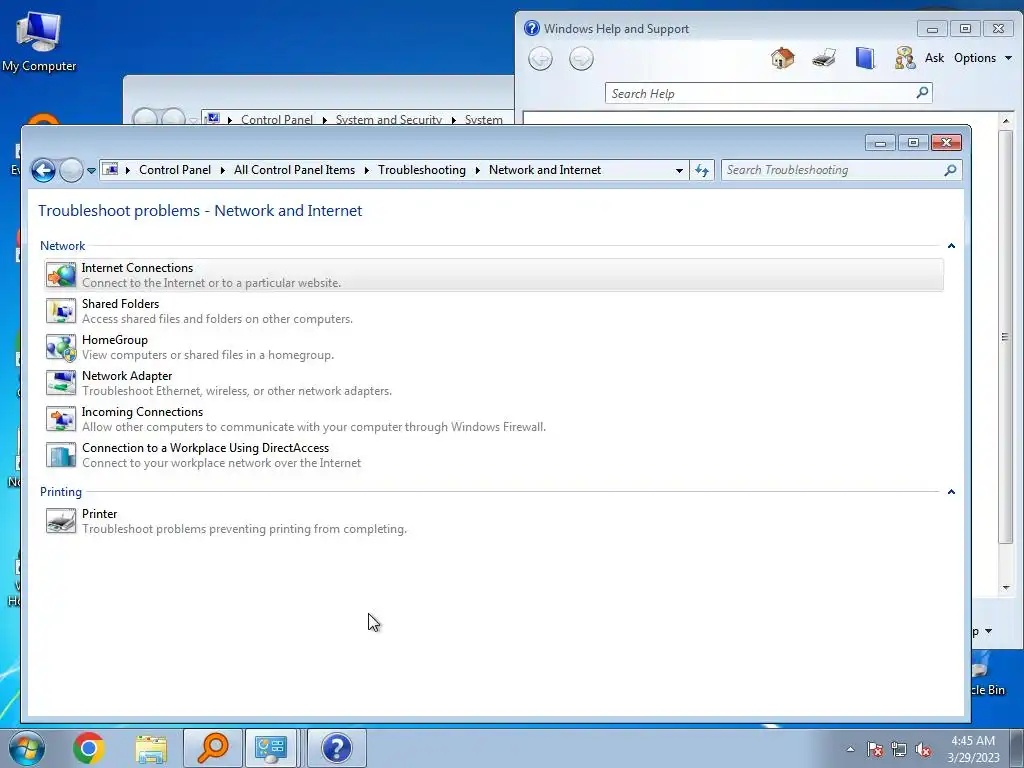Open the Windows Start menu
Screen dimensions: 1024x768
pos(26,748)
